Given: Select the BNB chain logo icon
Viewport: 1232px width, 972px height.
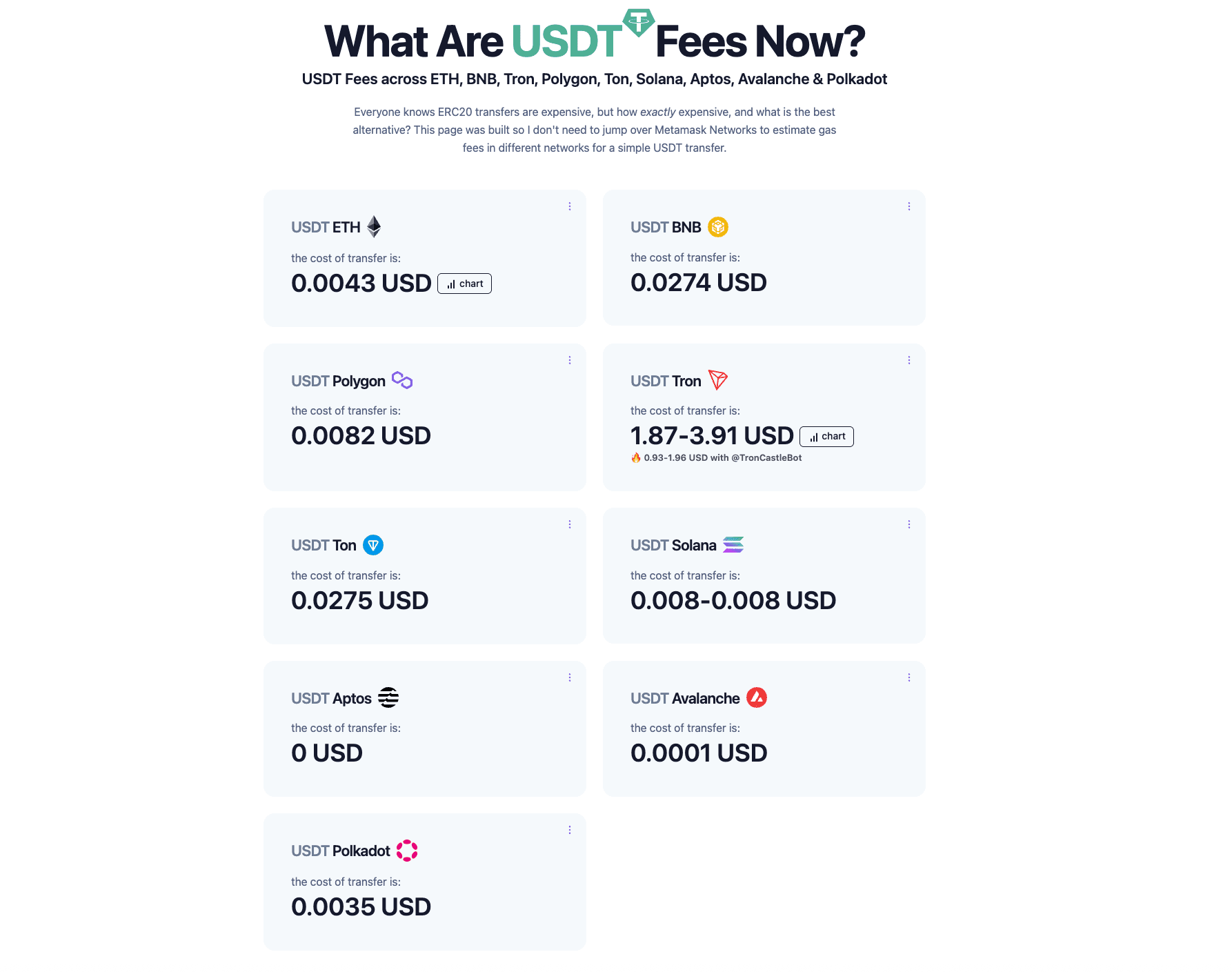Looking at the screenshot, I should (x=718, y=227).
